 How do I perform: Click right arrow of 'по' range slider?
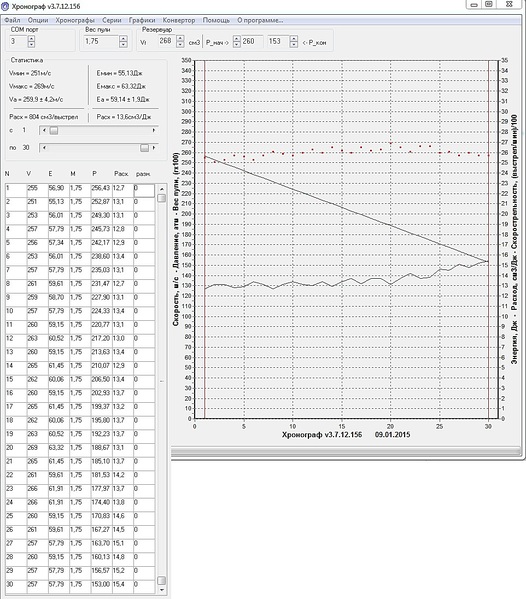click(154, 148)
